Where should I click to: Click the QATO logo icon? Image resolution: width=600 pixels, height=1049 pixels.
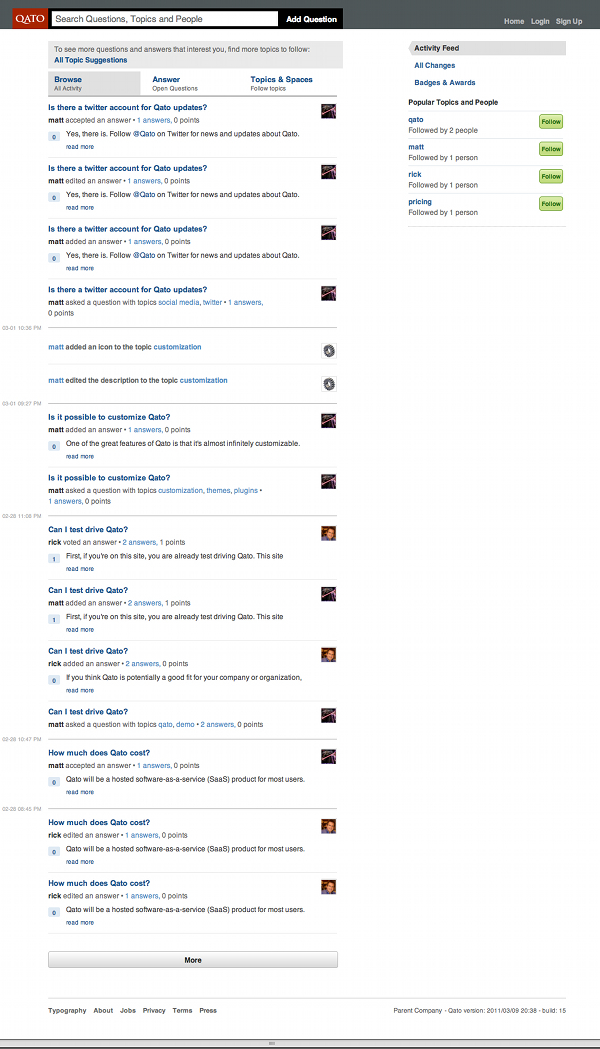pos(30,19)
